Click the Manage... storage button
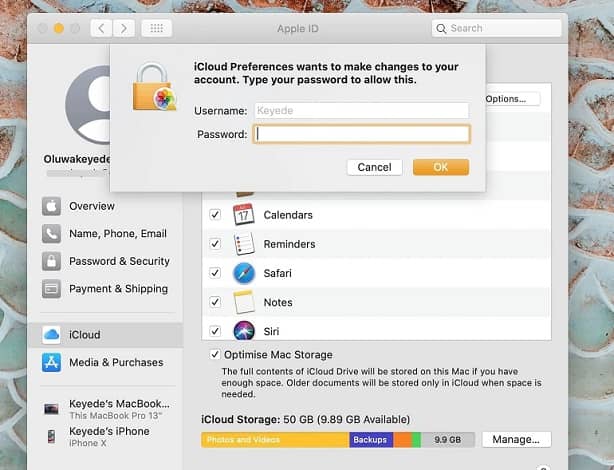Viewport: 614px width, 470px height. pyautogui.click(x=516, y=439)
